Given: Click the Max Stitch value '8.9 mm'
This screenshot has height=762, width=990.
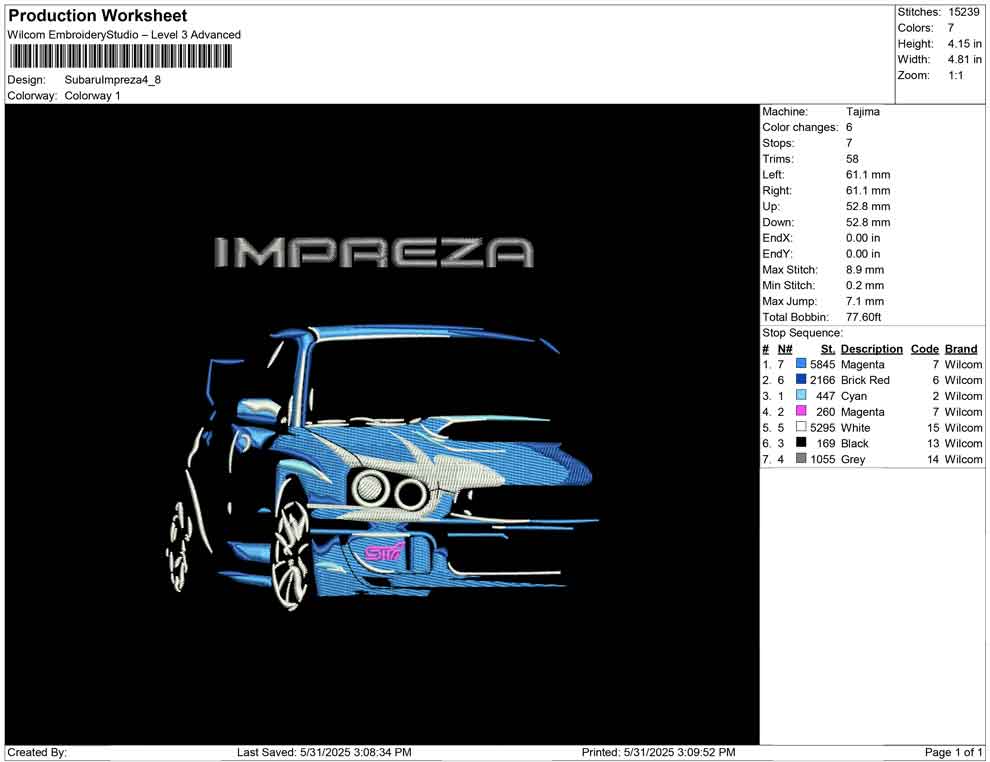Looking at the screenshot, I should 865,270.
